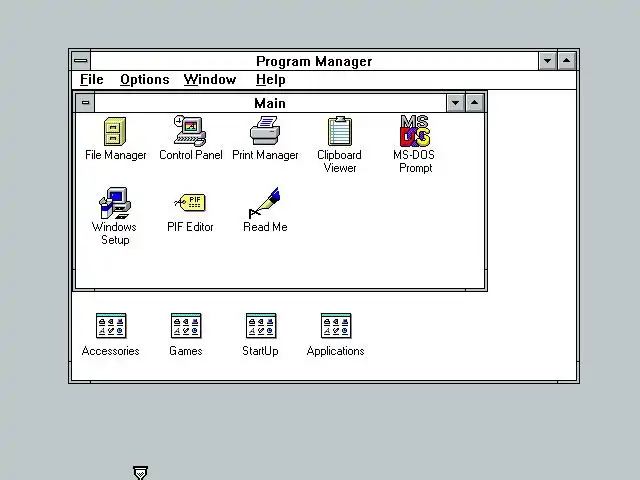Maximize the Program Manager window
640x480 pixels.
pyautogui.click(x=567, y=61)
